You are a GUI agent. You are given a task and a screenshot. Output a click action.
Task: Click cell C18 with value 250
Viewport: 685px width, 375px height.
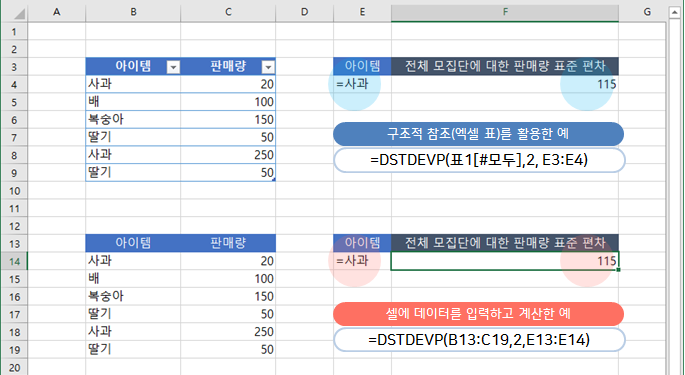(x=228, y=332)
